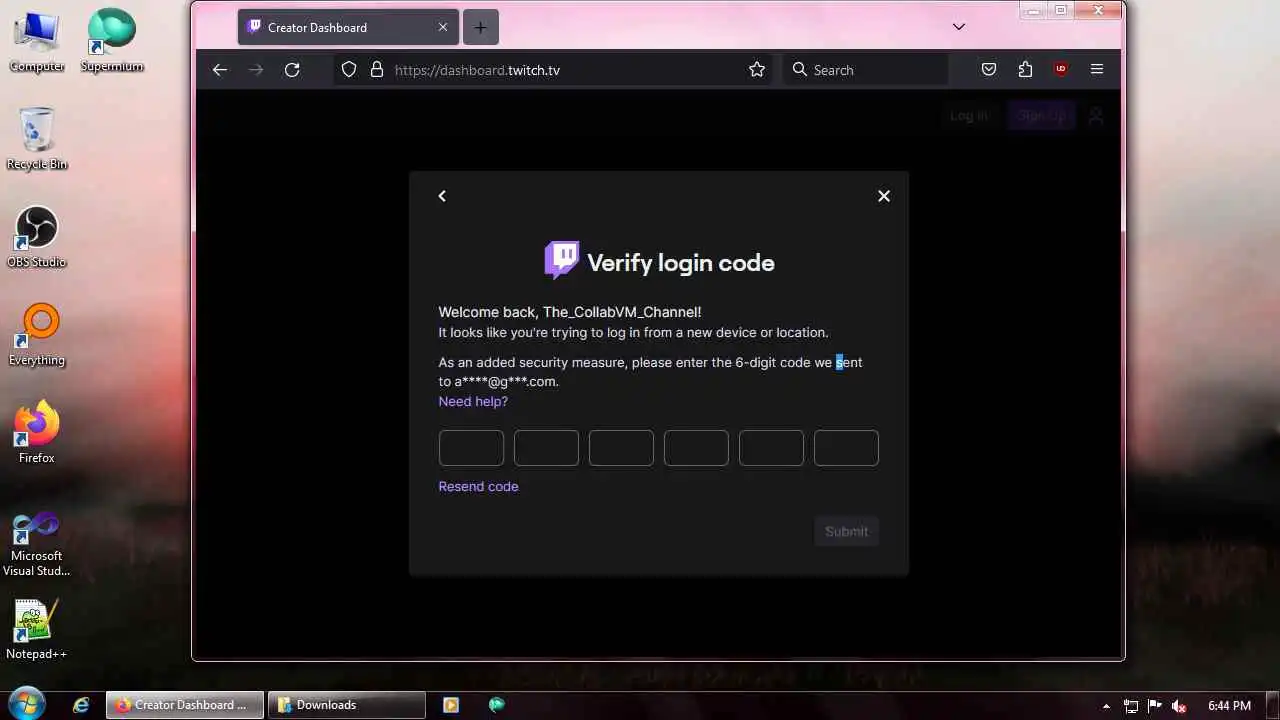Go back with the dialog's back arrow
This screenshot has height=720, width=1280.
pyautogui.click(x=442, y=196)
